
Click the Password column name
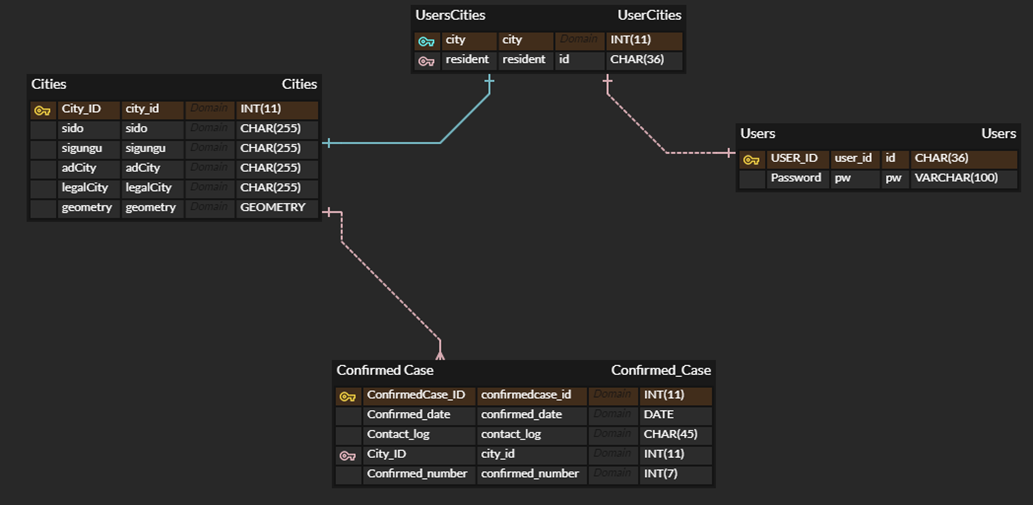[x=797, y=179]
